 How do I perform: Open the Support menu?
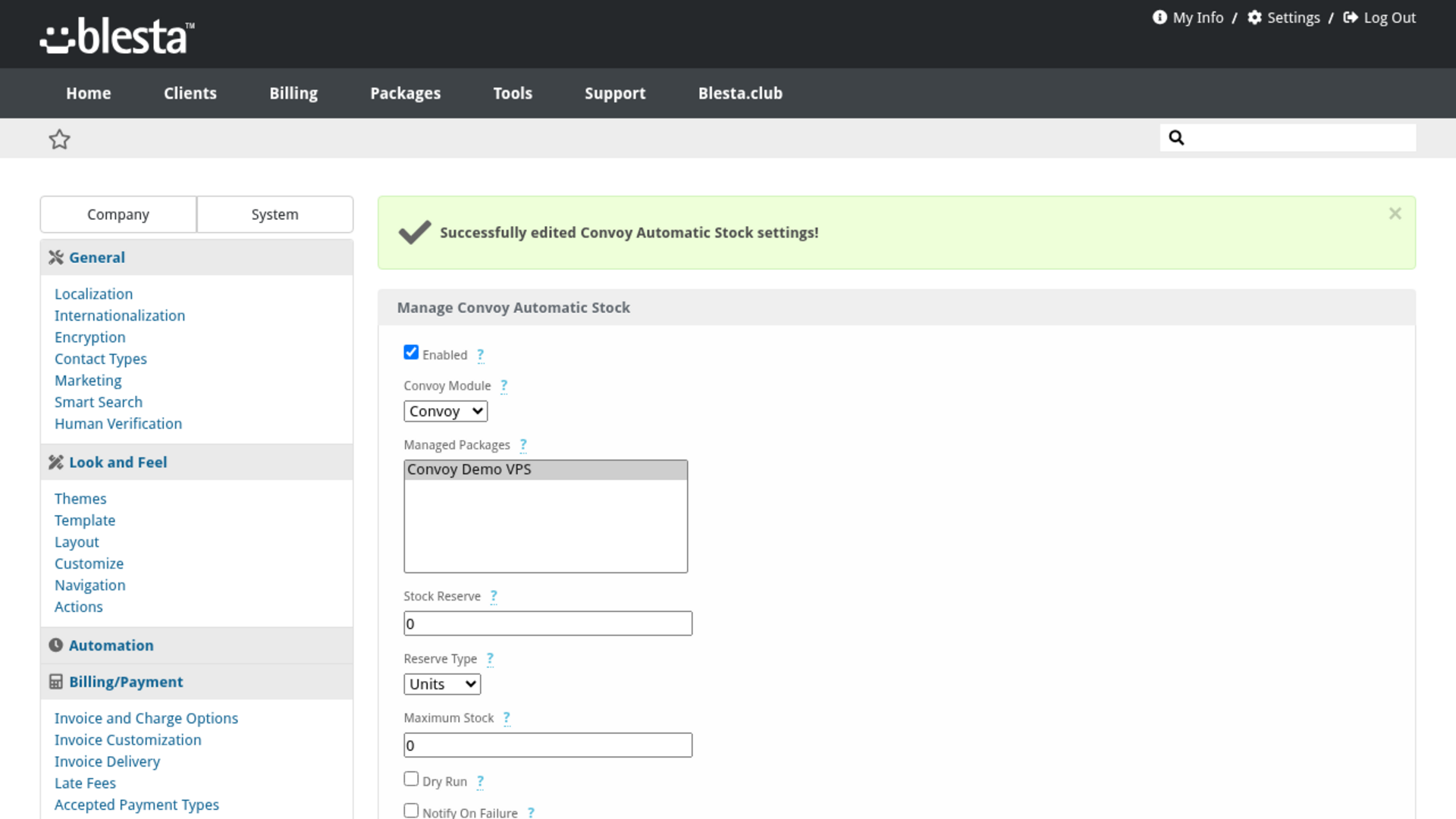(x=615, y=93)
